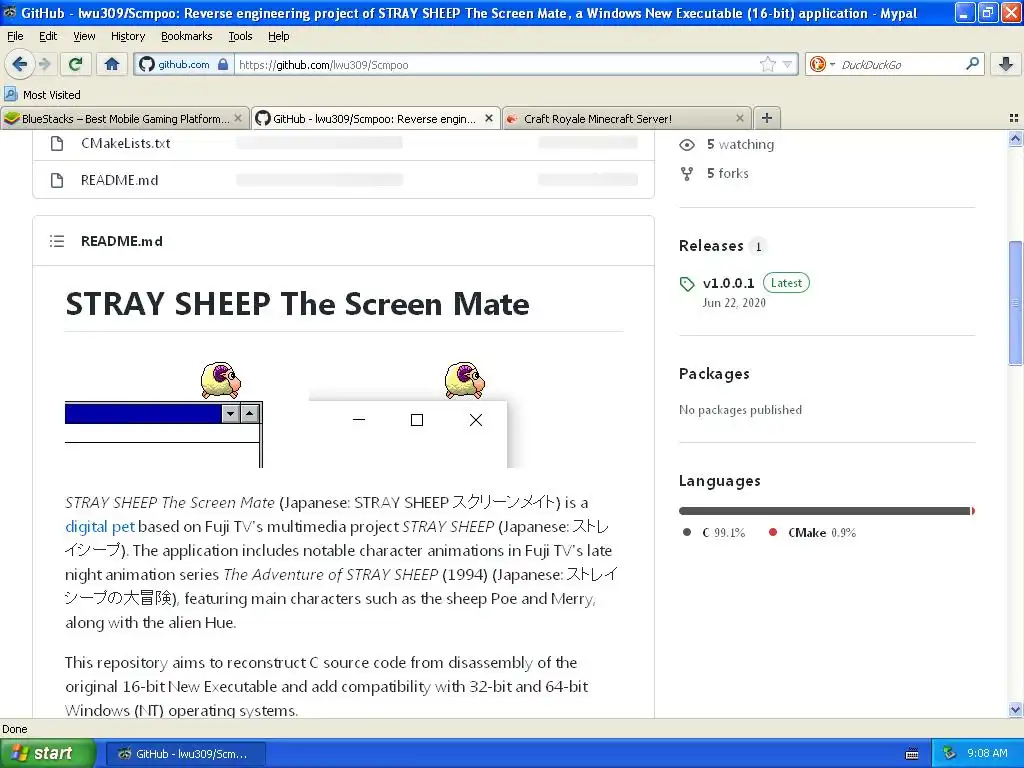Viewport: 1024px width, 768px height.
Task: Click the 5 forks link
Action: pyautogui.click(x=728, y=173)
